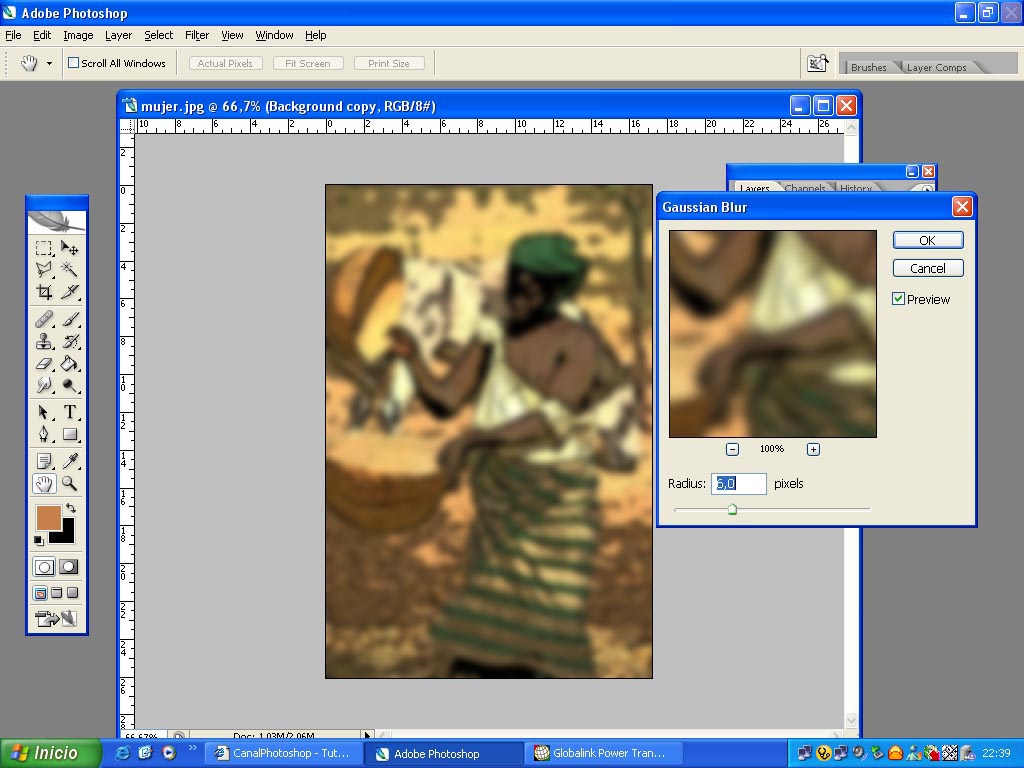Screen dimensions: 1024x768
Task: Open the background color swatch
Action: tap(66, 535)
